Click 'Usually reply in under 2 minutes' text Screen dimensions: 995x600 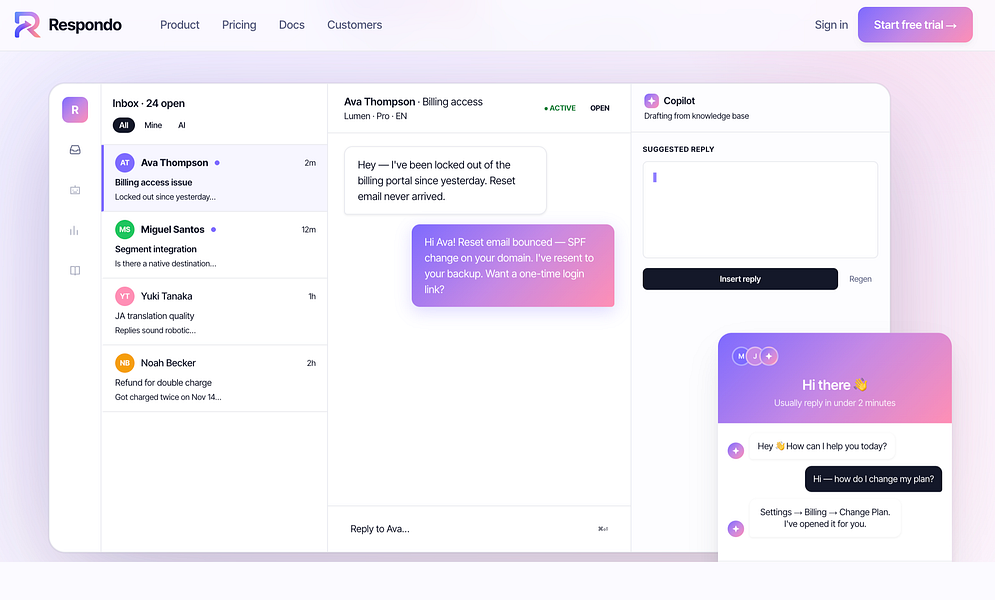(x=834, y=403)
